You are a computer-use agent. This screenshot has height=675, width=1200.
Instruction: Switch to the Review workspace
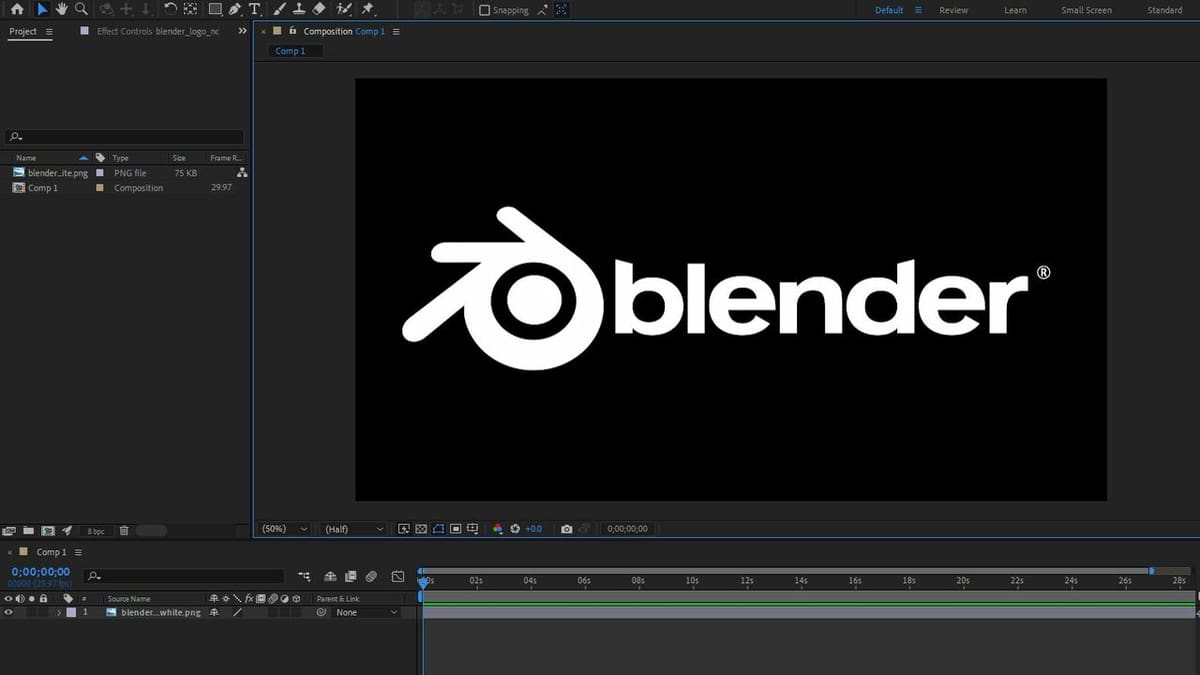click(953, 10)
